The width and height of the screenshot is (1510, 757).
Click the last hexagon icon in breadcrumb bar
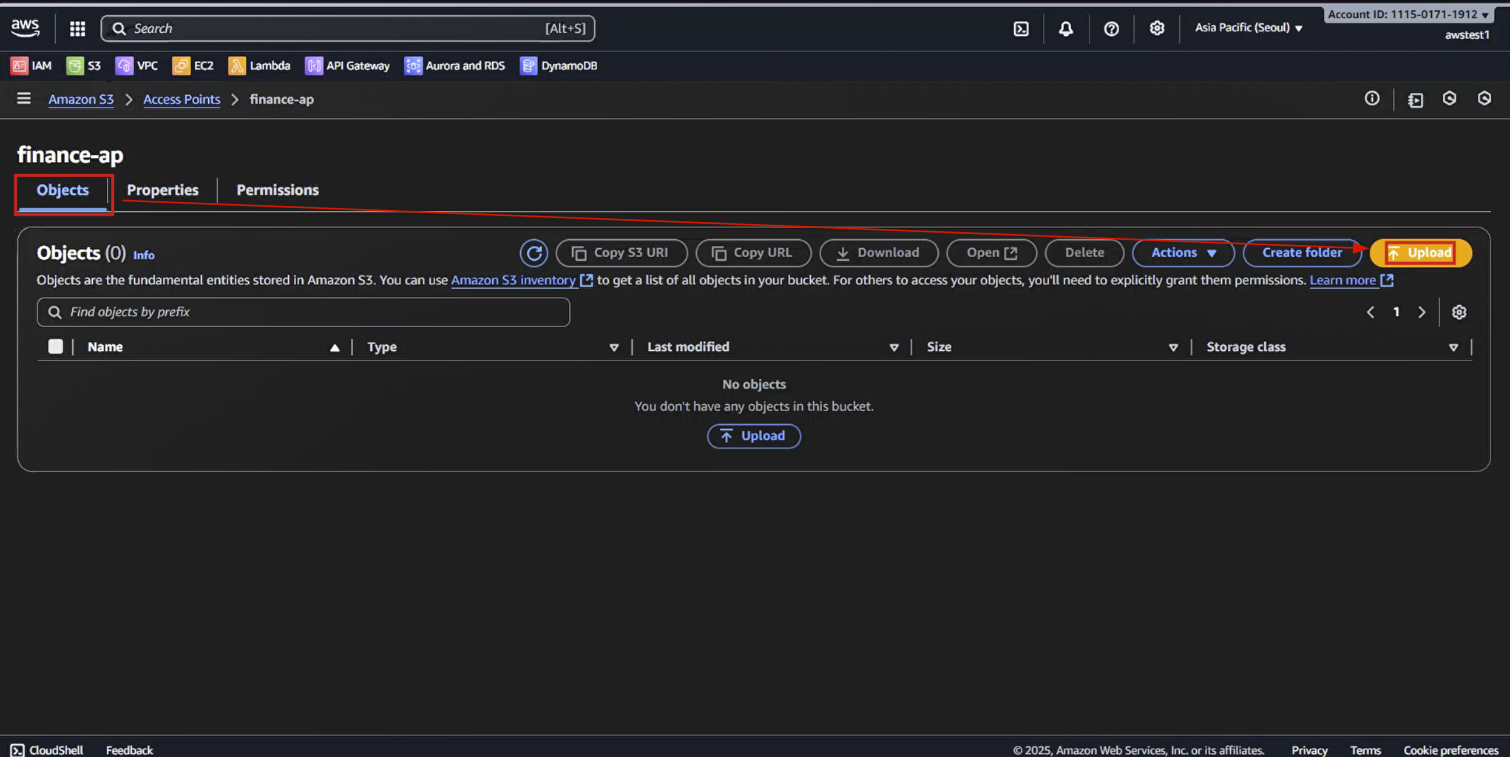coord(1484,98)
